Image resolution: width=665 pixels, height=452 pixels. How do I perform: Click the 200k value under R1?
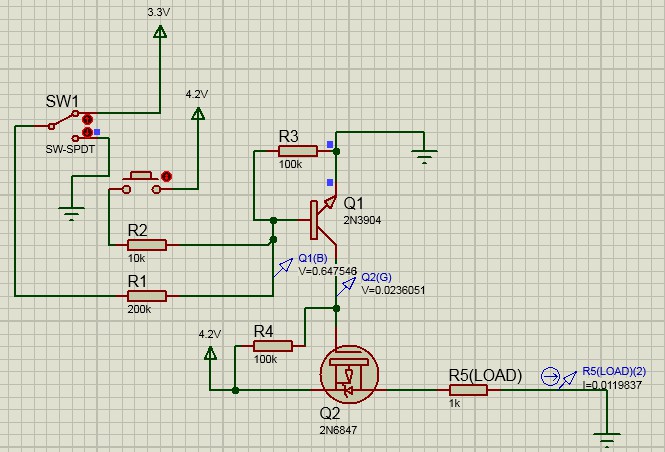[139, 310]
